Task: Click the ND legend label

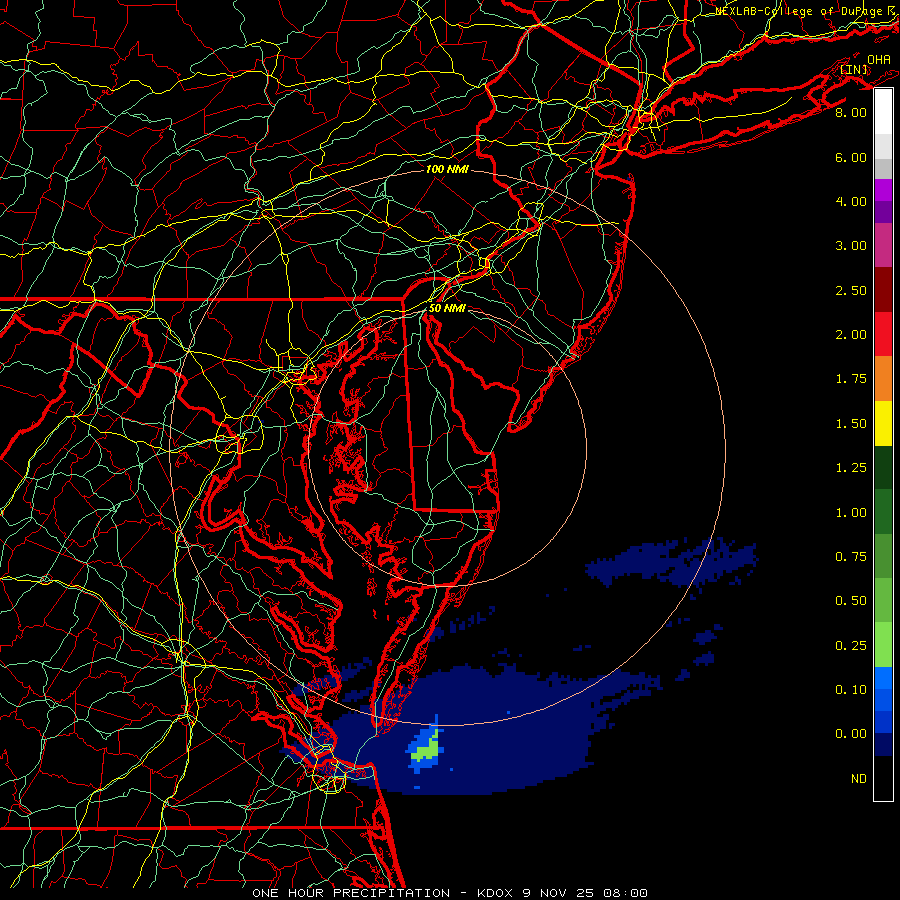Action: 859,779
